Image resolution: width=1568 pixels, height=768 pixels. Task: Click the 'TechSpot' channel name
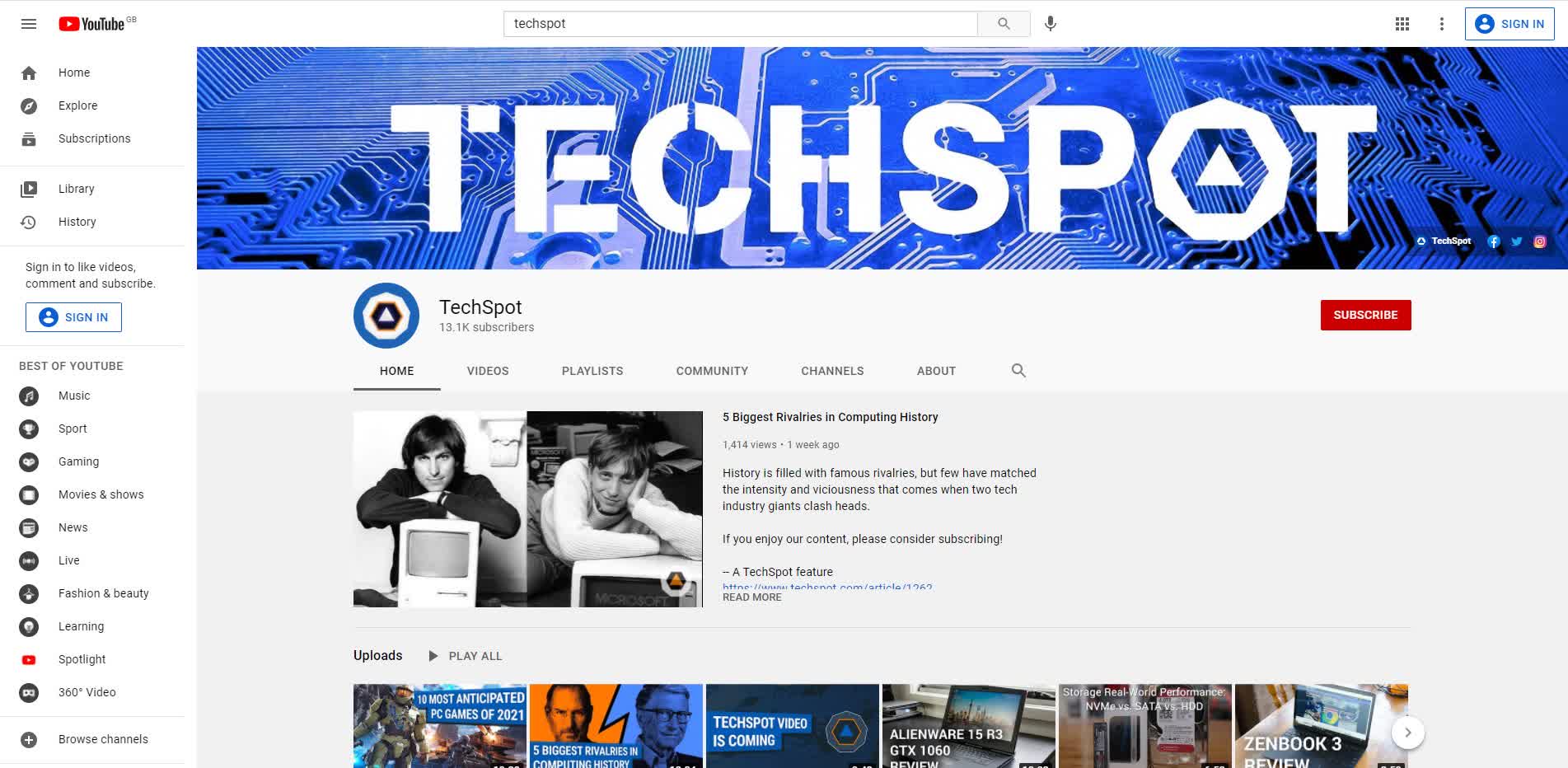tap(480, 307)
